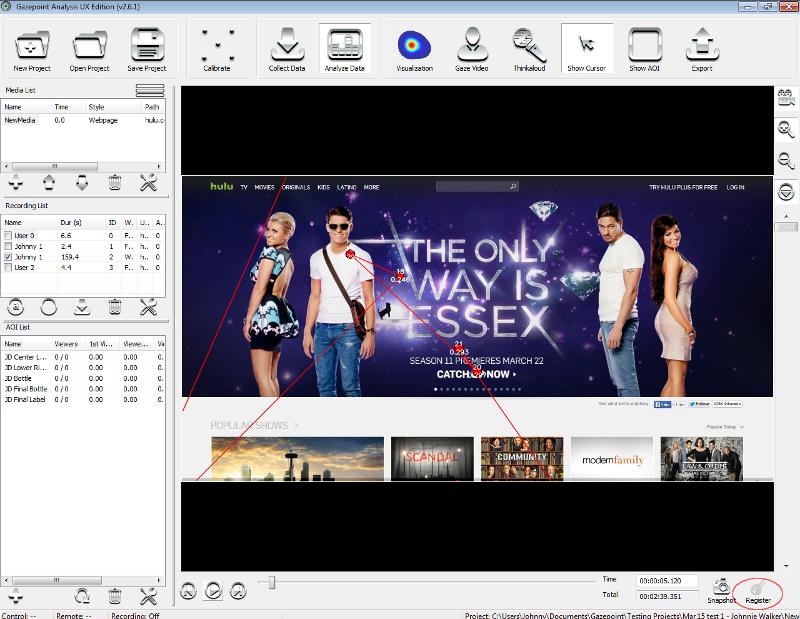Move media down with the down arrow
800x619 pixels.
(x=82, y=182)
